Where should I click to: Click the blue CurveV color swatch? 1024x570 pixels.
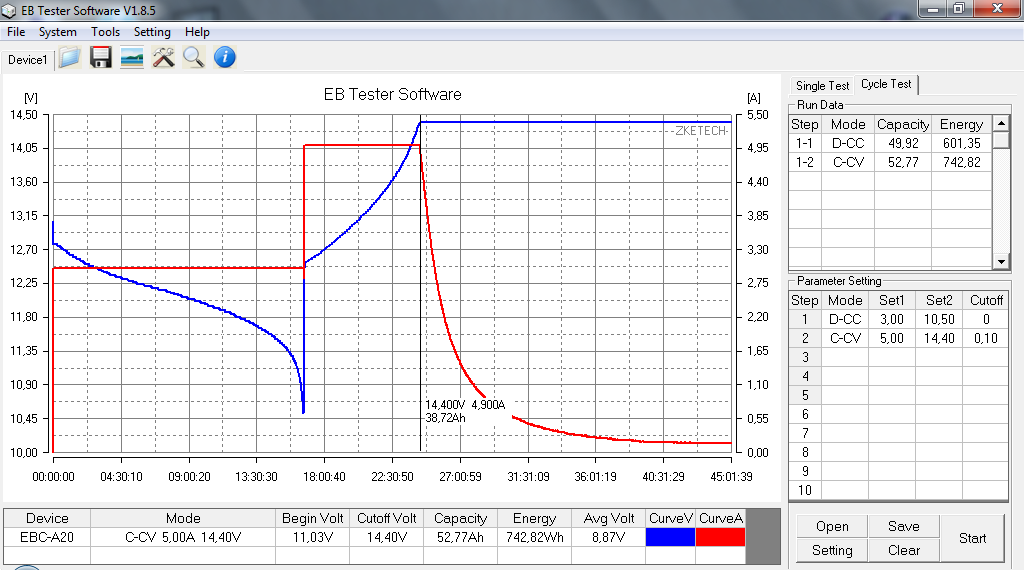(x=670, y=537)
